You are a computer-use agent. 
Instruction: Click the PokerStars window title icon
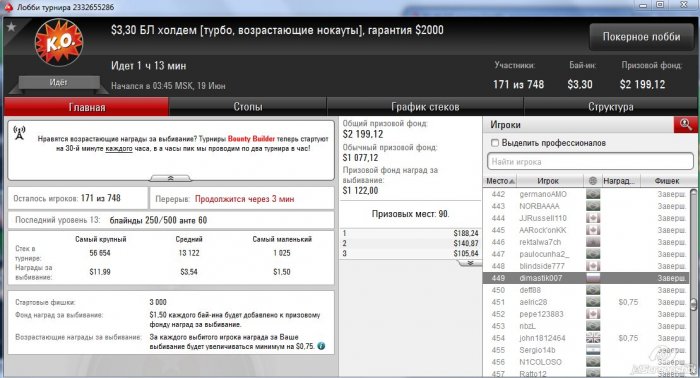tap(8, 7)
